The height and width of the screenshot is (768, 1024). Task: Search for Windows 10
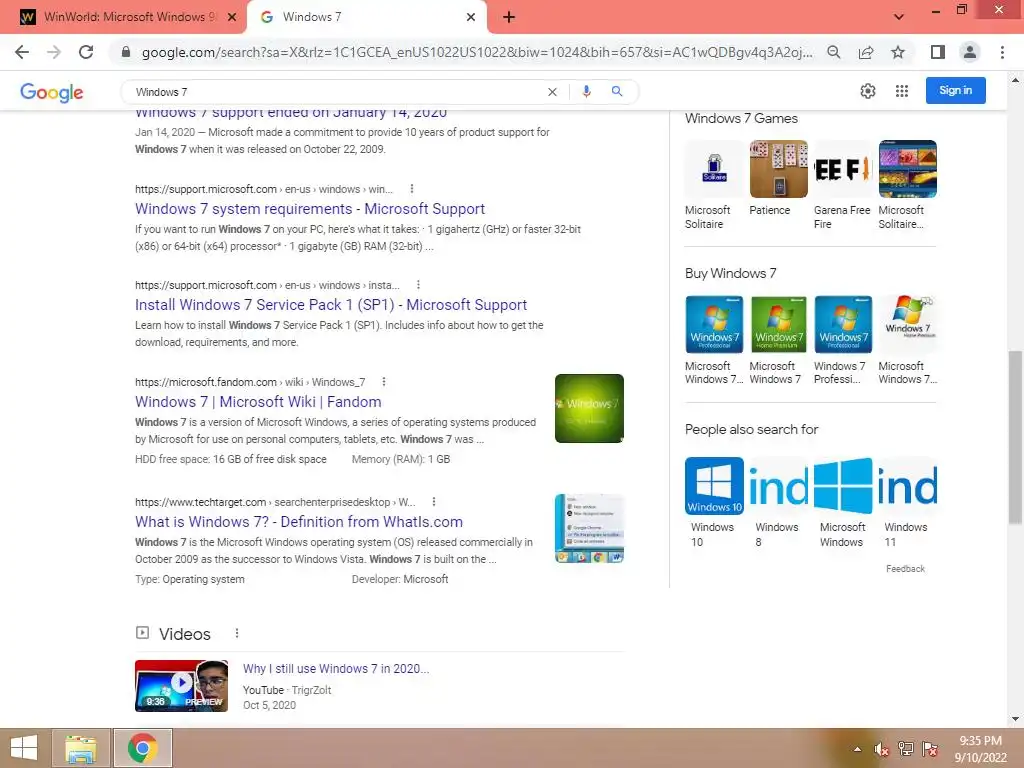(x=714, y=502)
